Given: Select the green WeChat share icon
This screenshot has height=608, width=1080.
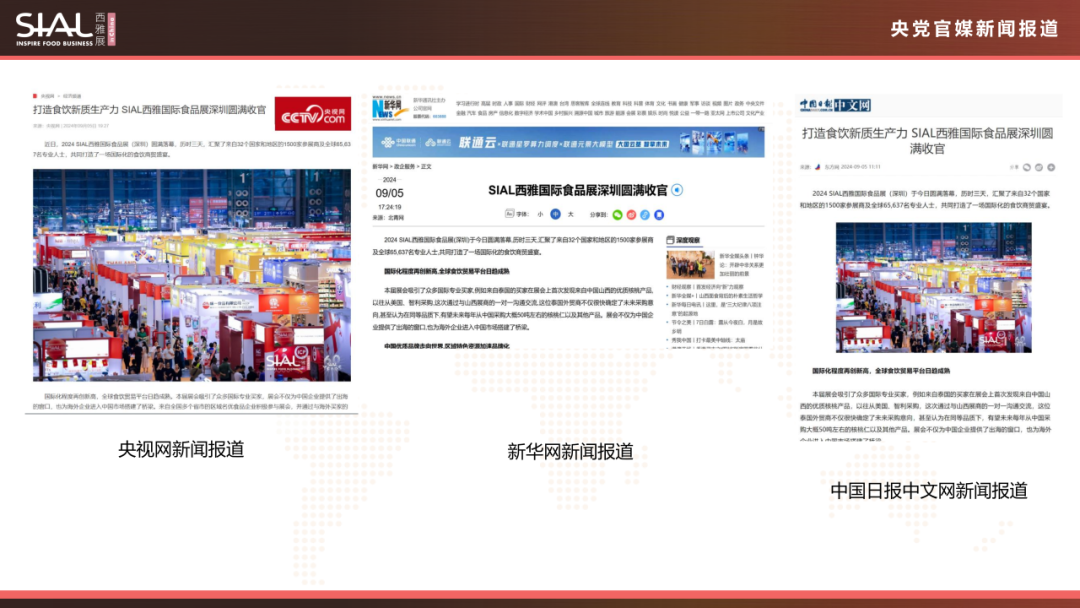Looking at the screenshot, I should click(617, 213).
